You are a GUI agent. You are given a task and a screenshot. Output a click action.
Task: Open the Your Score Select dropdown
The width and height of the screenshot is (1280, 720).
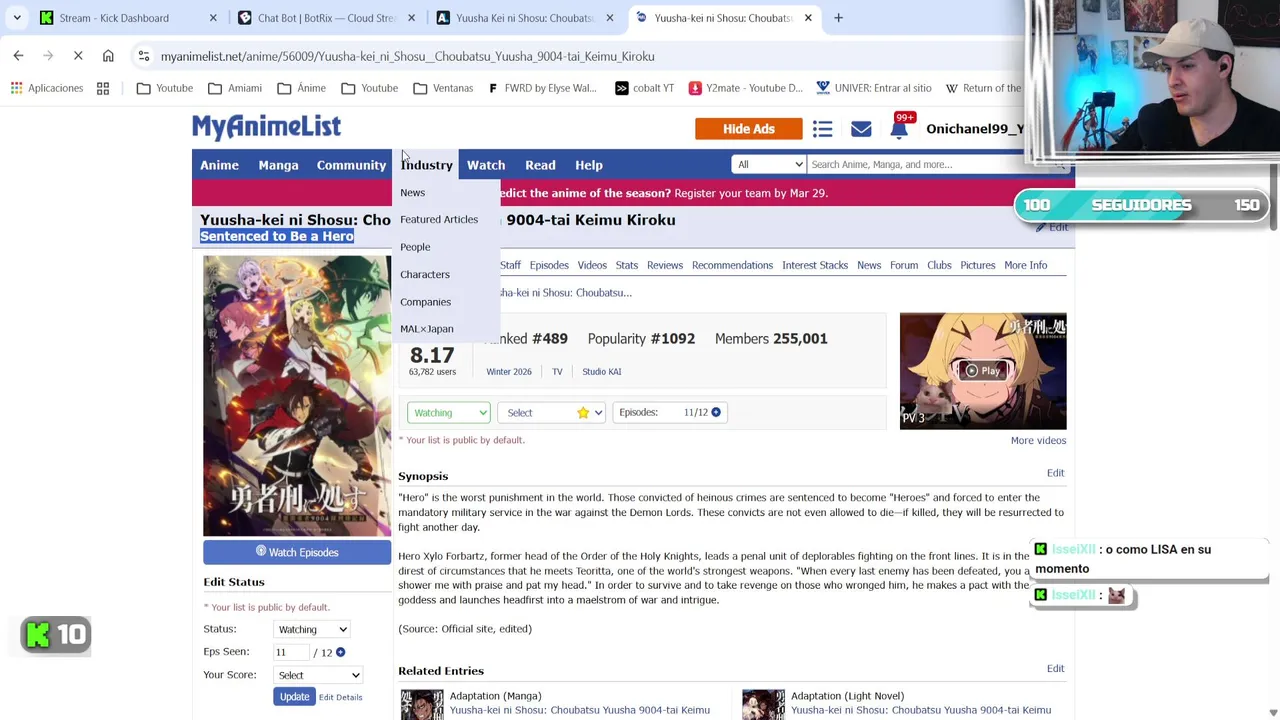pos(318,675)
